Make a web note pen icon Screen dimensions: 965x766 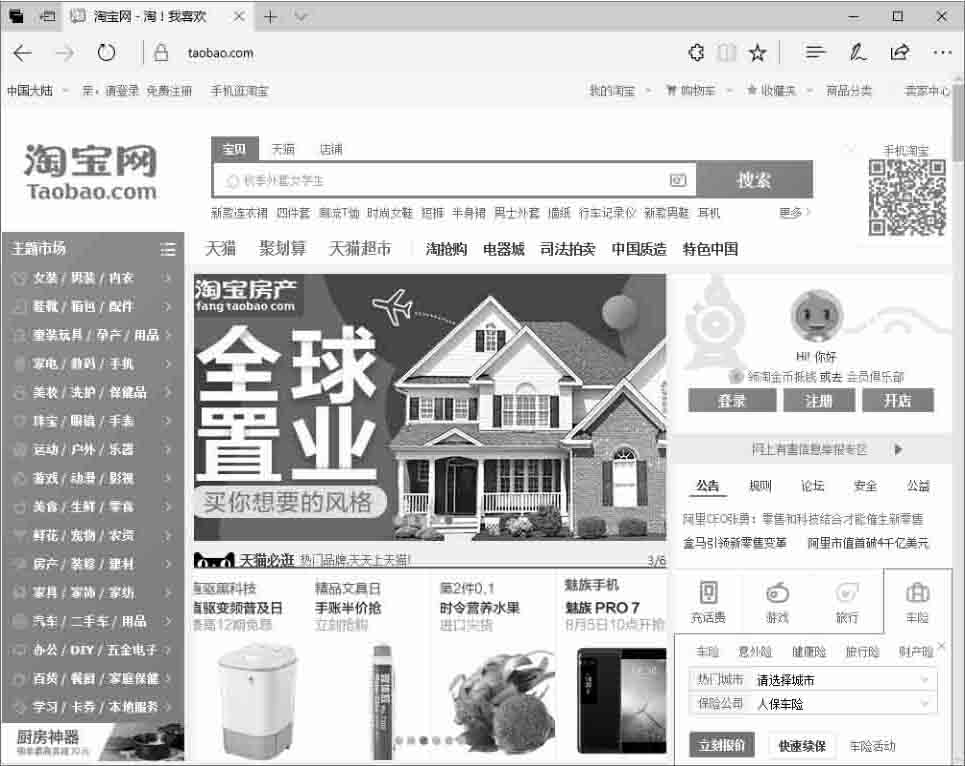858,53
